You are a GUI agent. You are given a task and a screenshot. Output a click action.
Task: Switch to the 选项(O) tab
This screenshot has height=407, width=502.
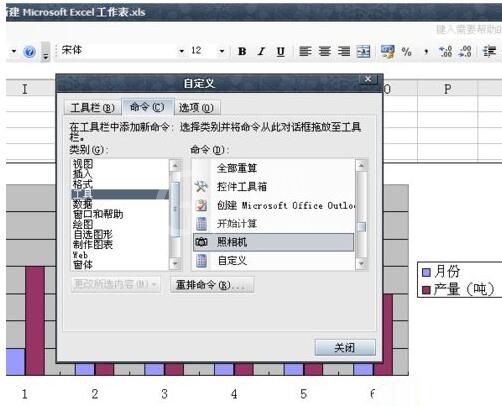[196, 108]
